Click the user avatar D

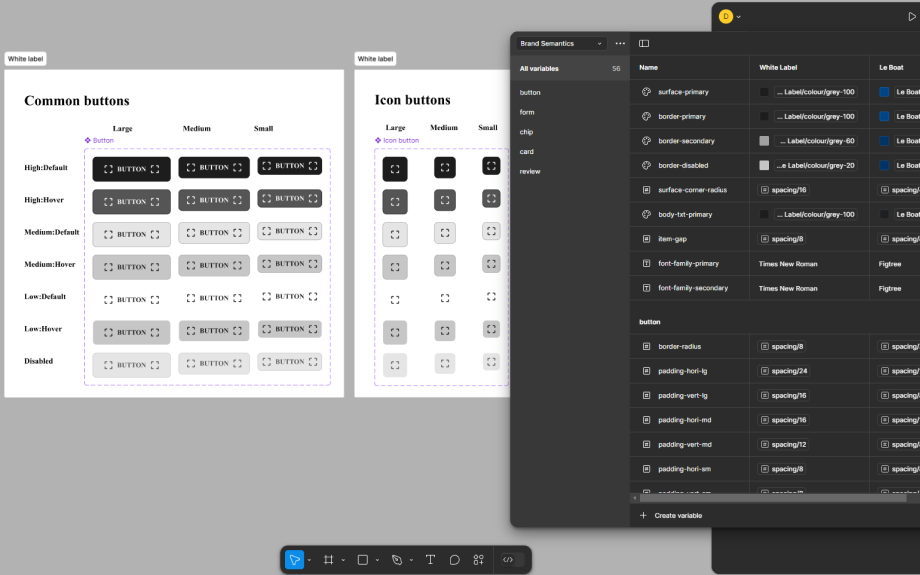tap(726, 16)
